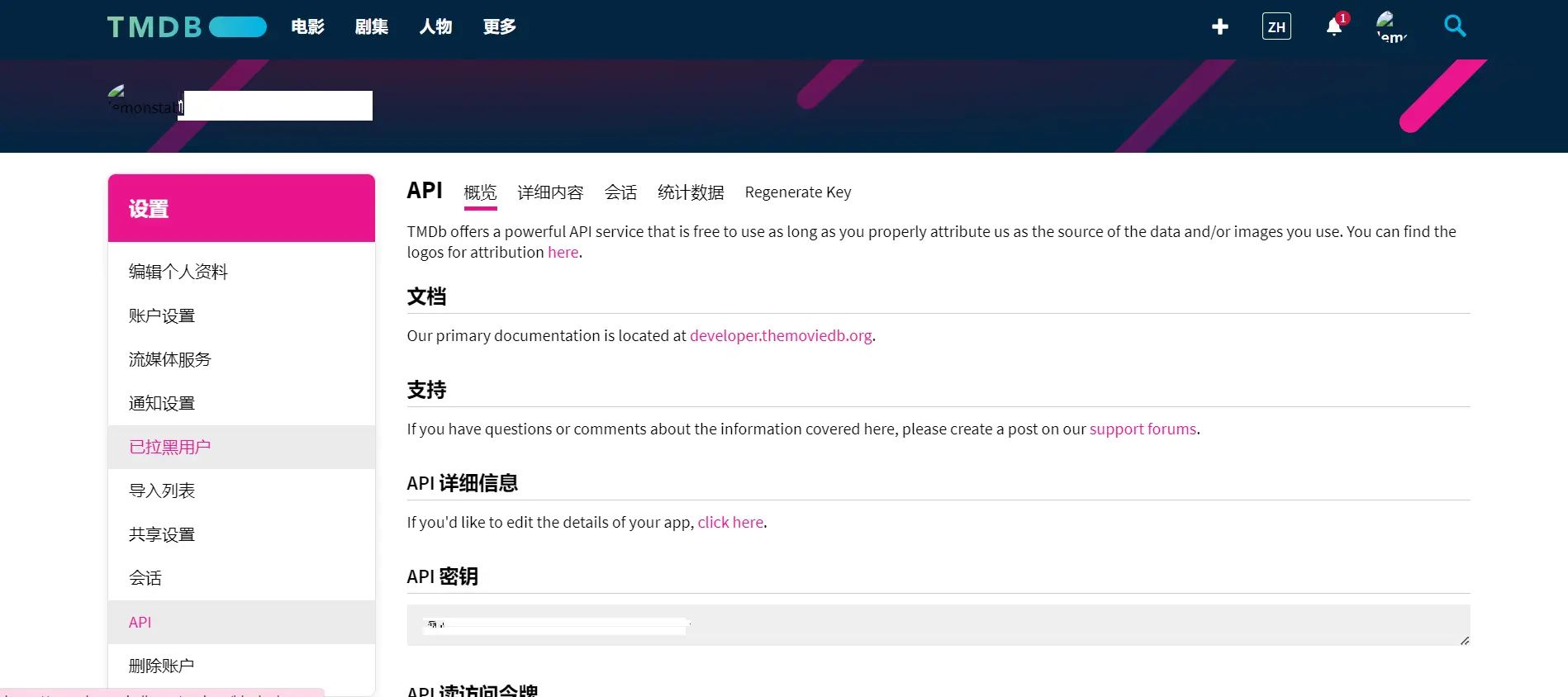Open 会话 in the settings sidebar
This screenshot has height=697, width=1568.
point(241,578)
